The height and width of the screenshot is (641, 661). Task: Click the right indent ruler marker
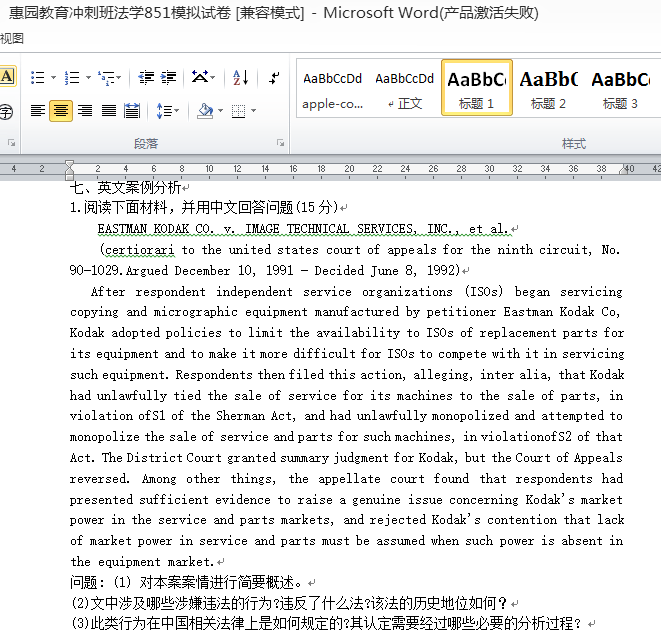pos(624,170)
